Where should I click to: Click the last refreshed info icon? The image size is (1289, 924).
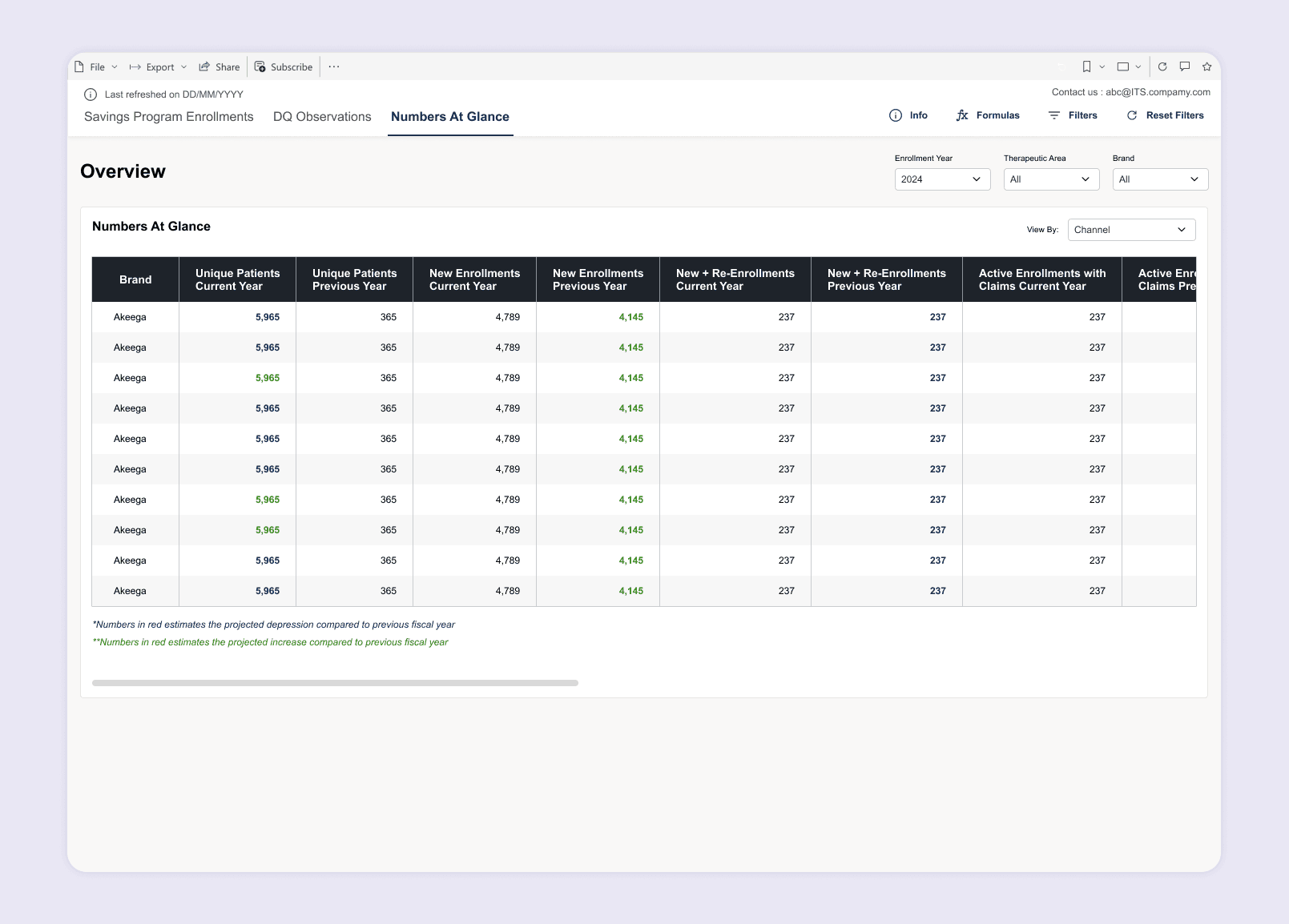91,94
